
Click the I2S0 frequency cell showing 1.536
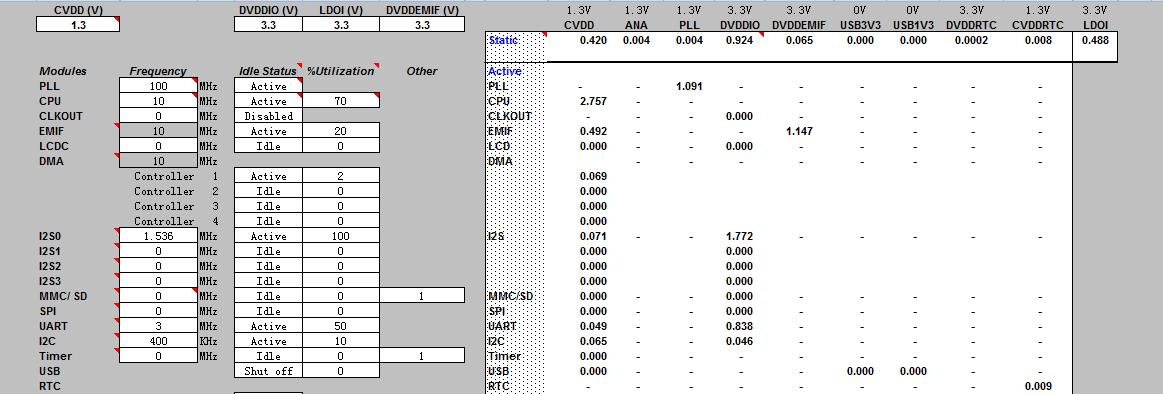point(159,236)
